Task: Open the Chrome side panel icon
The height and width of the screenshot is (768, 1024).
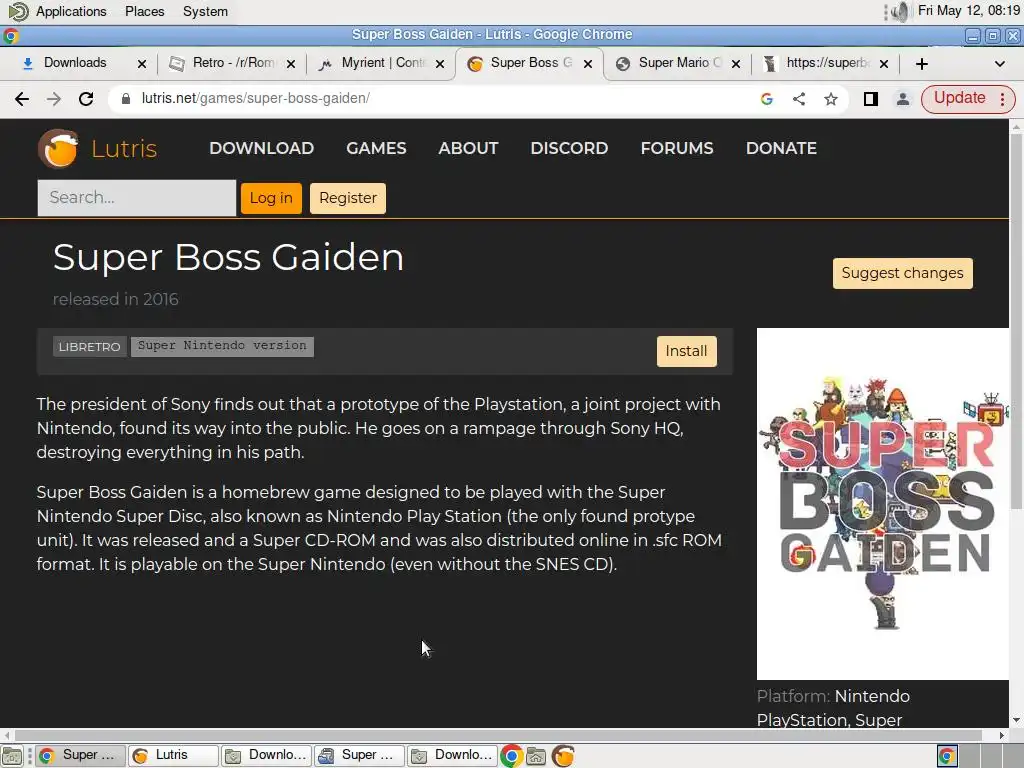Action: [x=871, y=99]
